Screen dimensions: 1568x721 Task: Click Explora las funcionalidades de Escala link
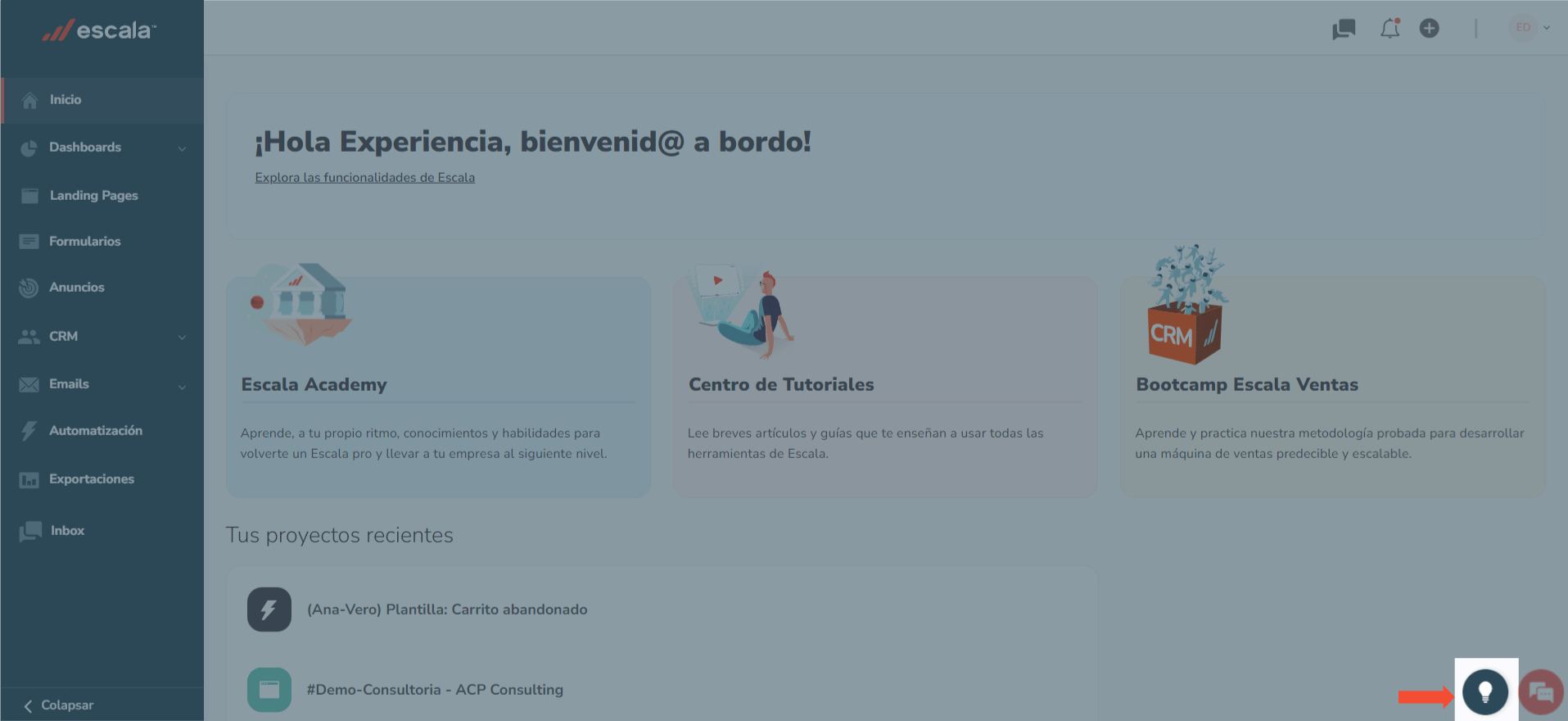point(364,178)
